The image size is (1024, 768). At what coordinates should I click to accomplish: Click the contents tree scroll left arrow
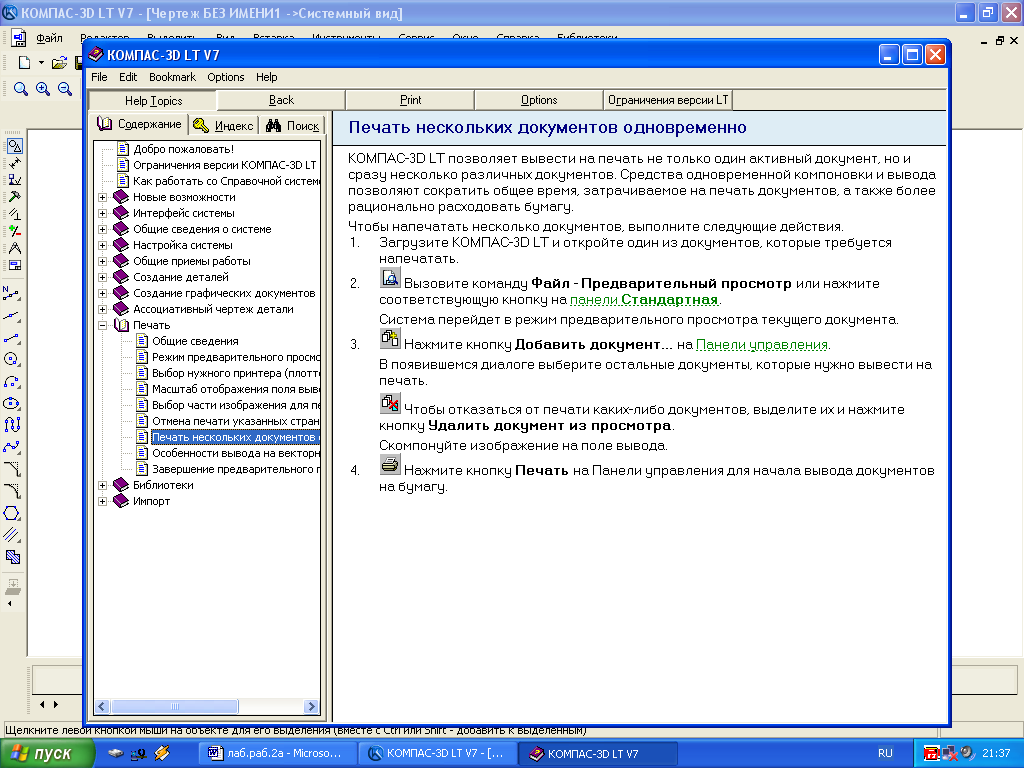click(x=103, y=706)
